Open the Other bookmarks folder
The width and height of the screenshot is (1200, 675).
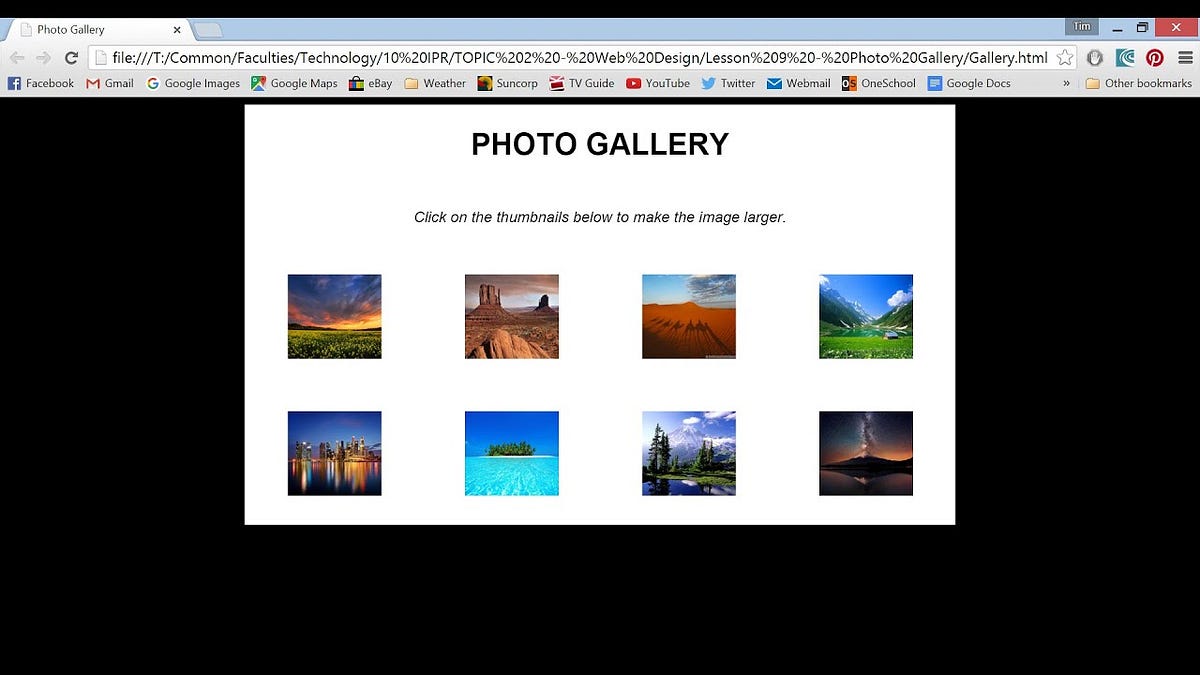click(x=1138, y=83)
